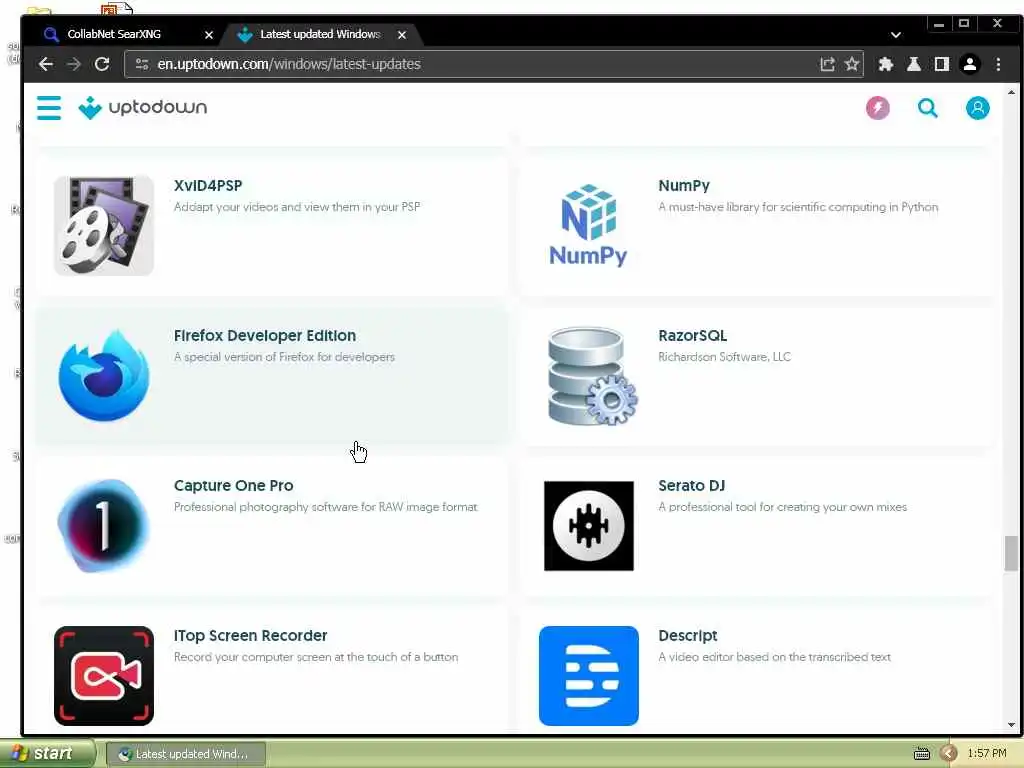The image size is (1024, 768).
Task: Go back with the browser back arrow
Action: (x=46, y=64)
